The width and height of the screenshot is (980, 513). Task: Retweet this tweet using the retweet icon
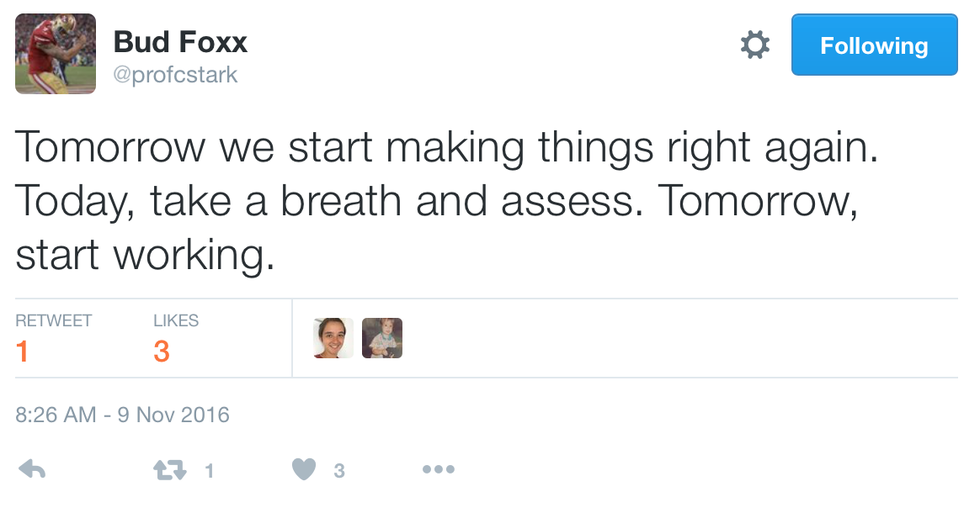[170, 469]
